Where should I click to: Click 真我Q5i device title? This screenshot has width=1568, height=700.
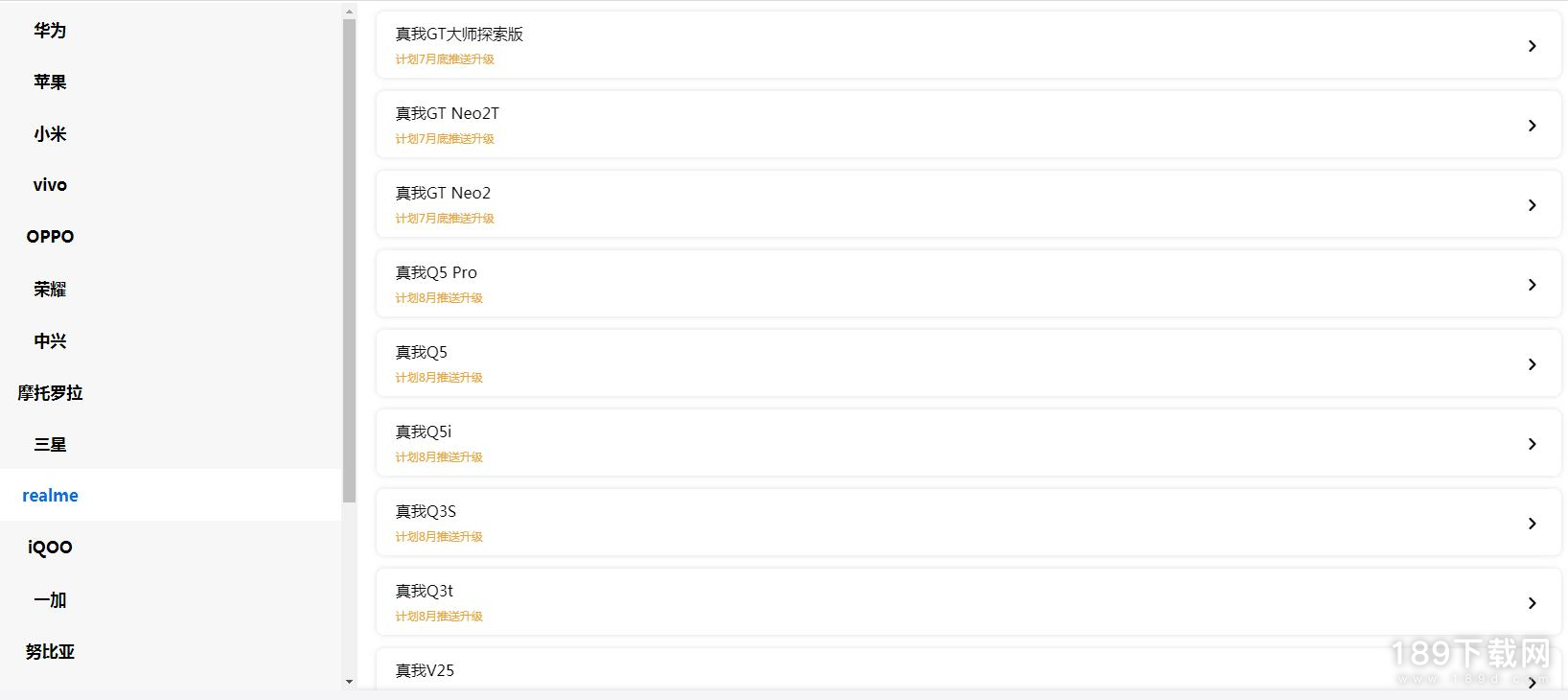pyautogui.click(x=423, y=432)
